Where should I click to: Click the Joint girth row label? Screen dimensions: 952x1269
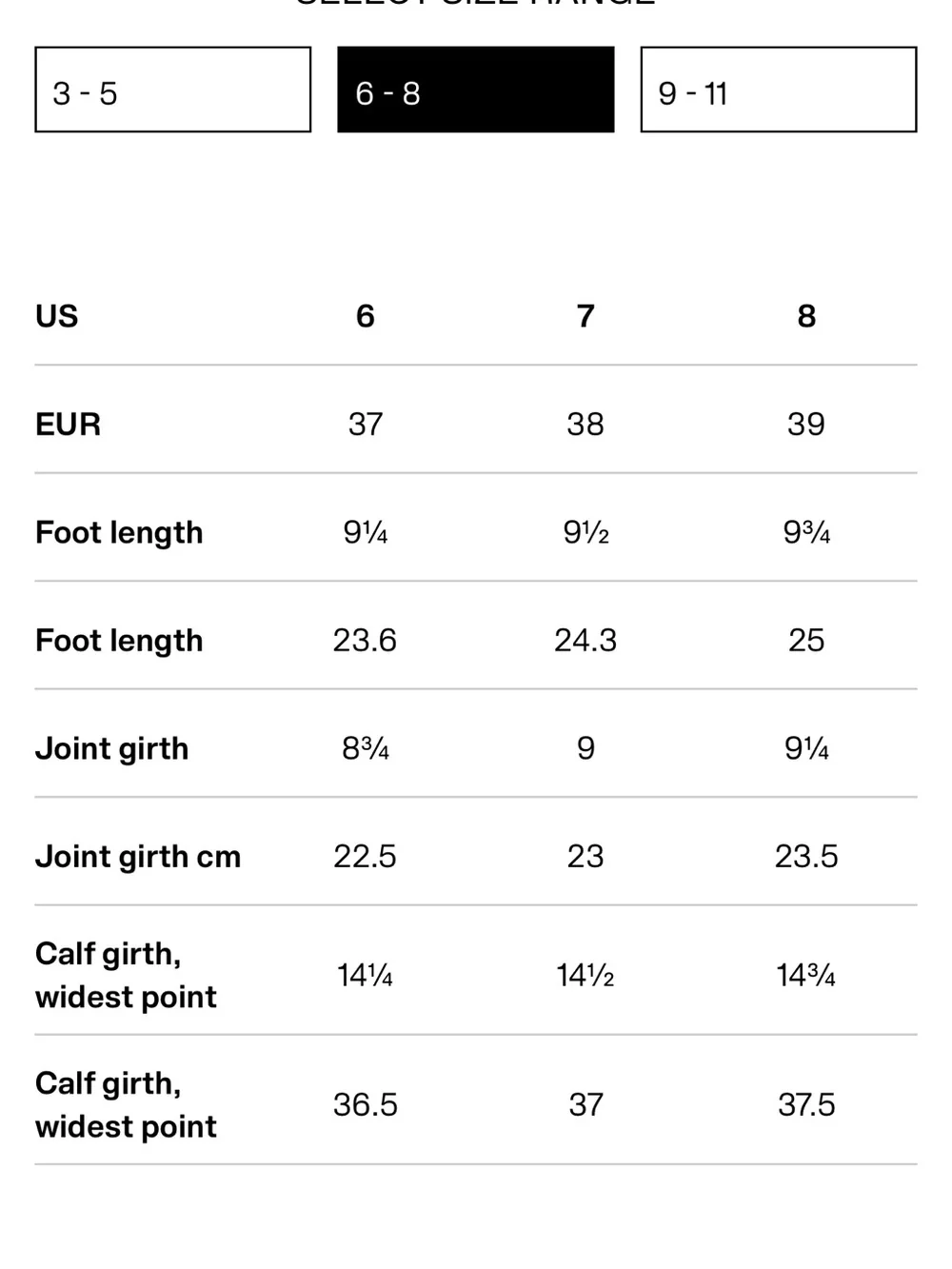coord(111,748)
